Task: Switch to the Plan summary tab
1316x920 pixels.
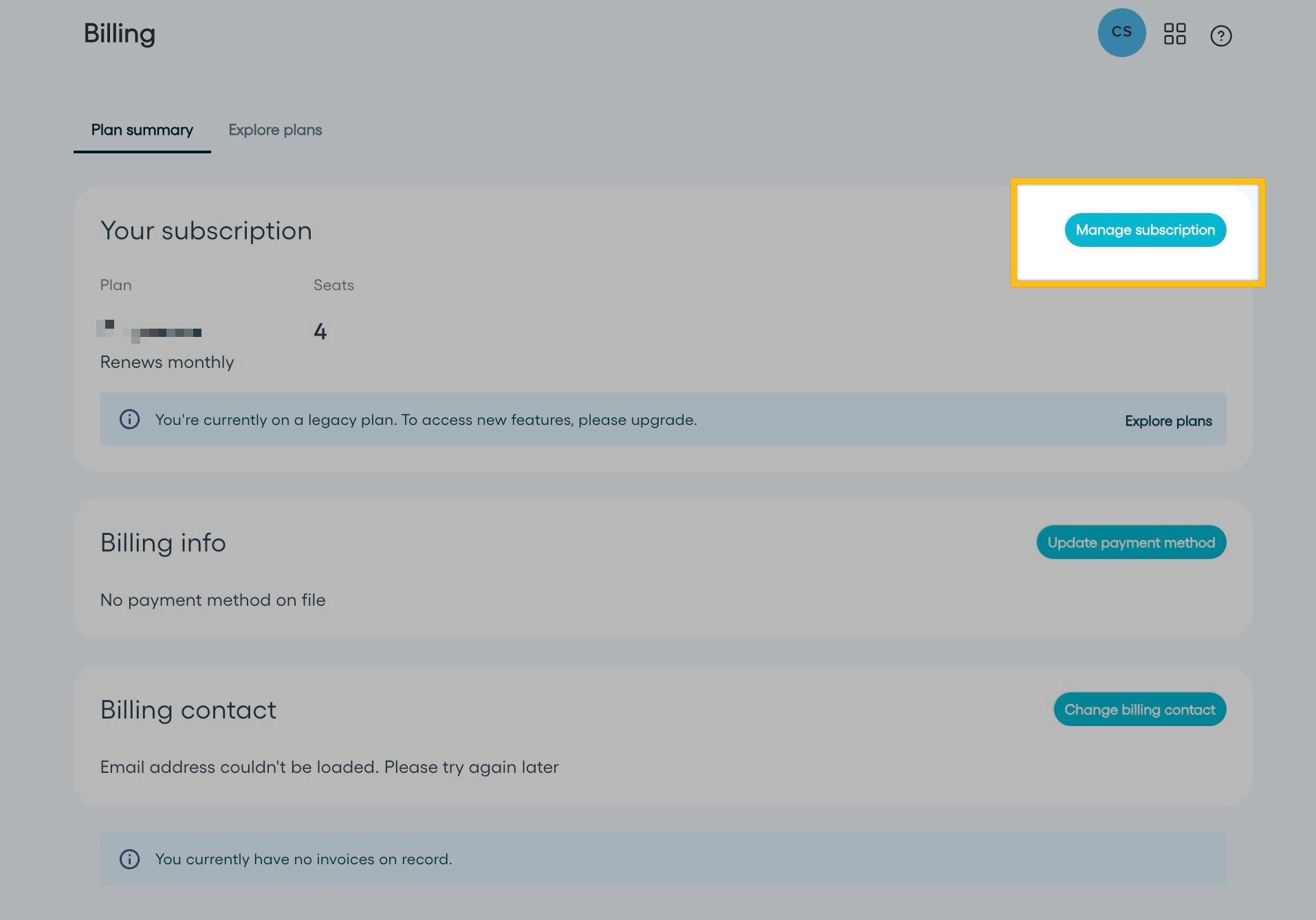Action: [x=142, y=130]
